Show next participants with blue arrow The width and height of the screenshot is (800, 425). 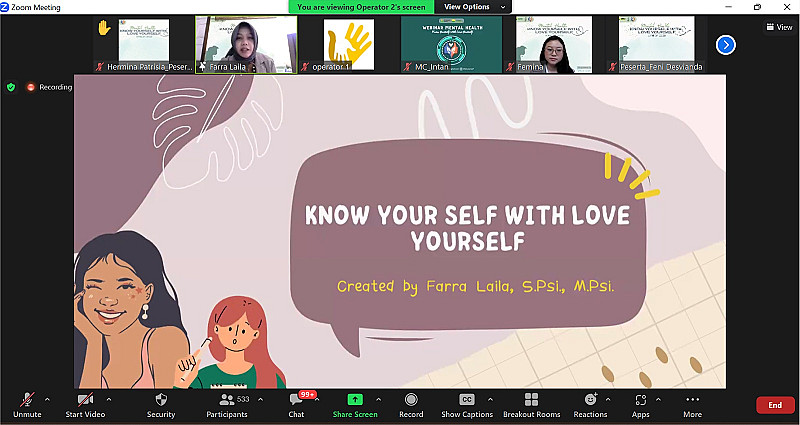tap(726, 44)
